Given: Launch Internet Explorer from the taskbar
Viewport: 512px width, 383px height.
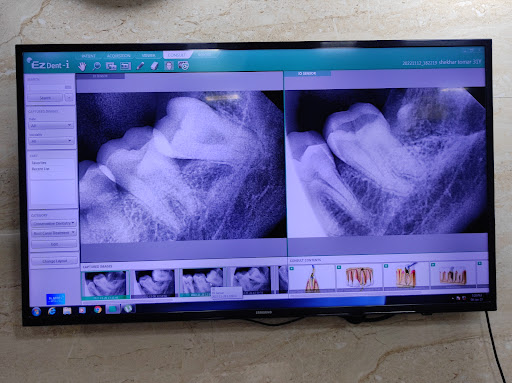Looking at the screenshot, I should [52, 311].
